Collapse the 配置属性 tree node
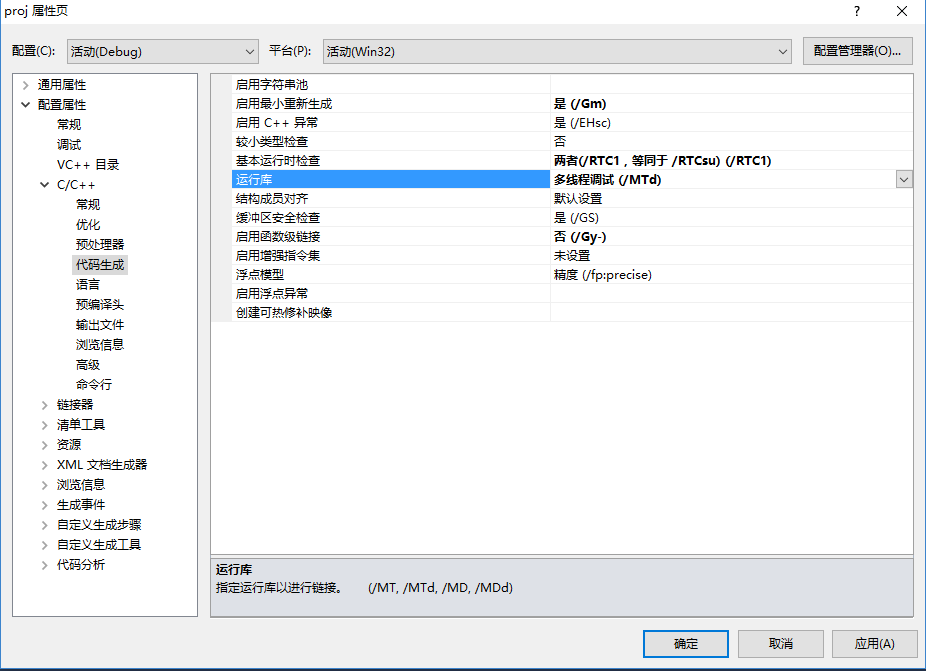926x671 pixels. 24,104
